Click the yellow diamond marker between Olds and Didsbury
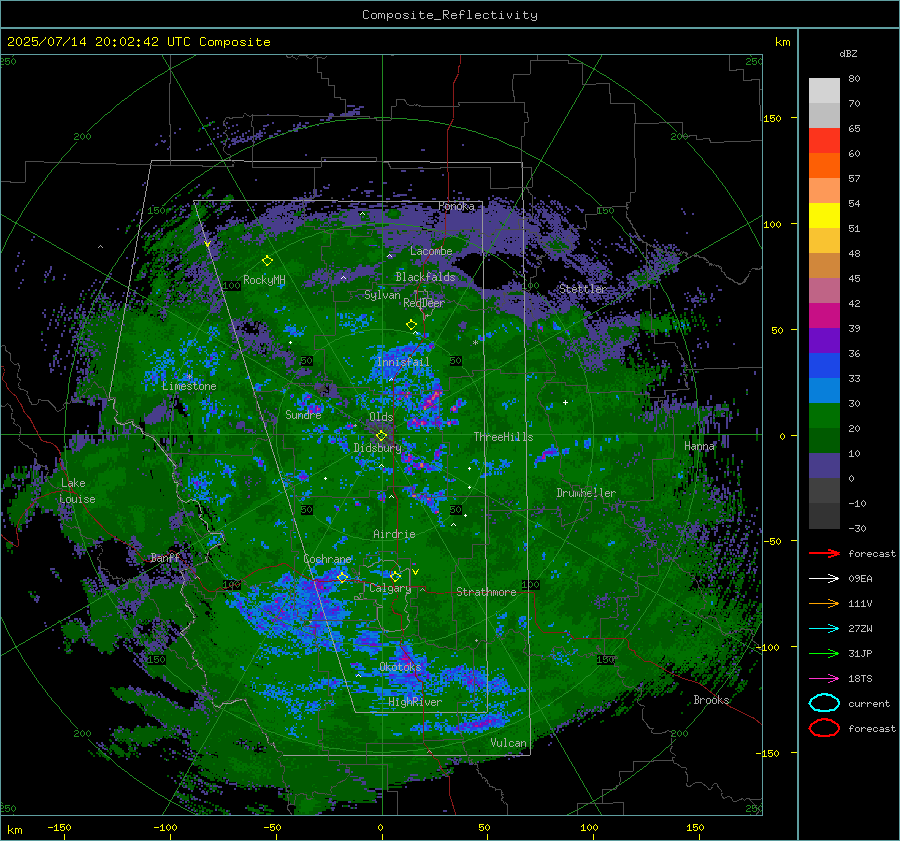 381,436
